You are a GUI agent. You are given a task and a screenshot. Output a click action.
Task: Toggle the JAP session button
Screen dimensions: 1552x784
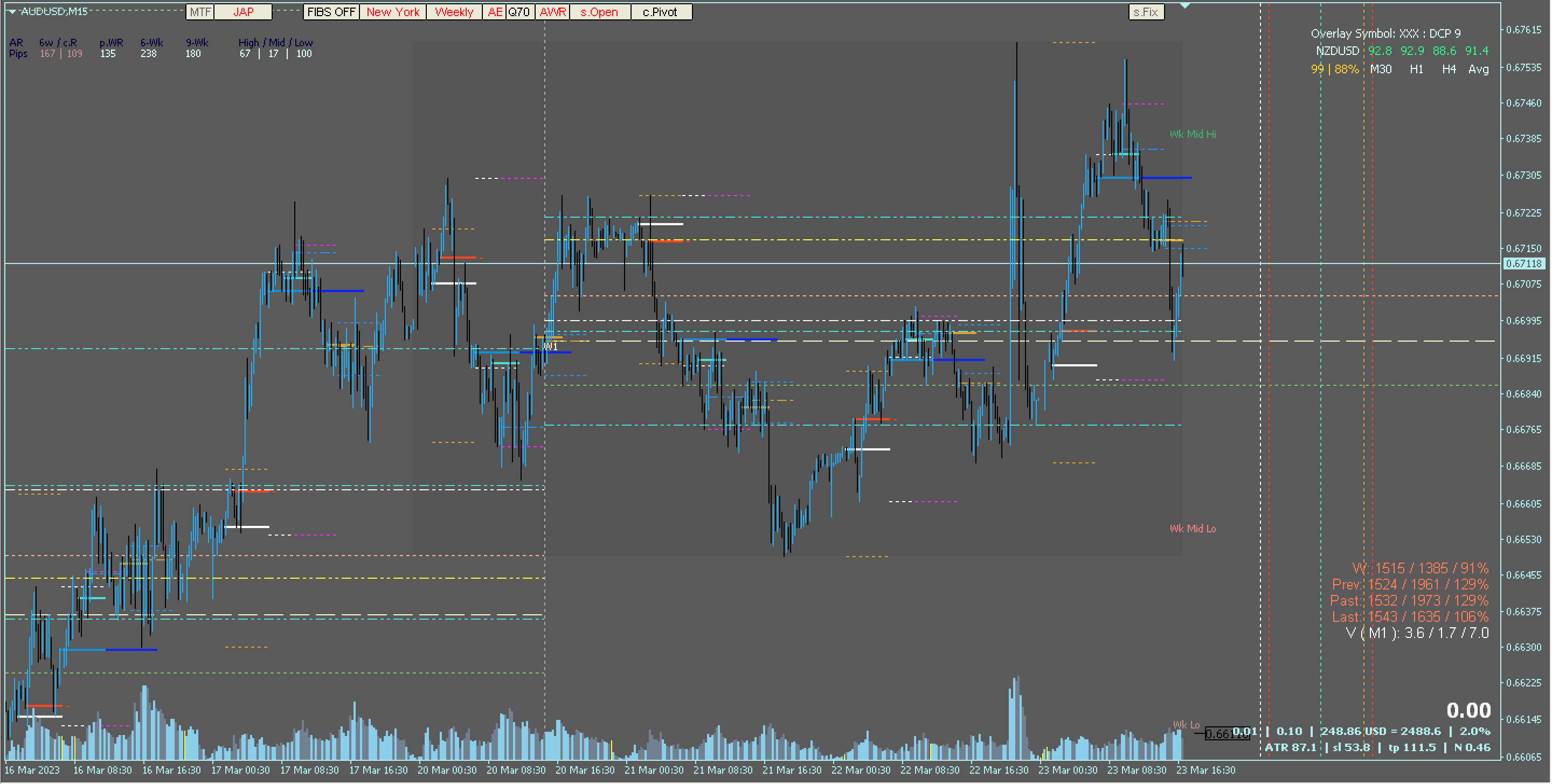click(244, 12)
